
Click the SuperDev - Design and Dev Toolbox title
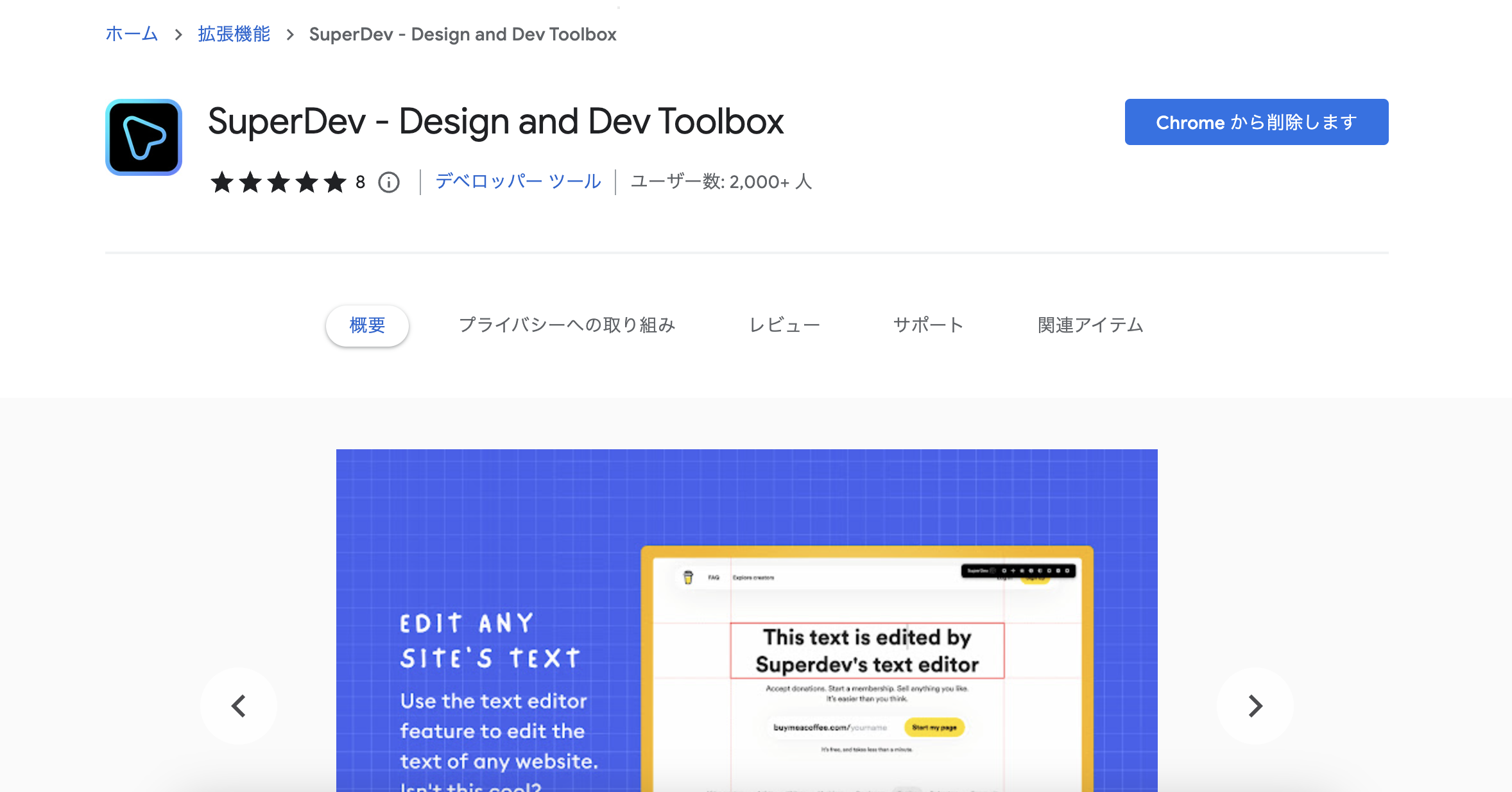click(x=496, y=121)
